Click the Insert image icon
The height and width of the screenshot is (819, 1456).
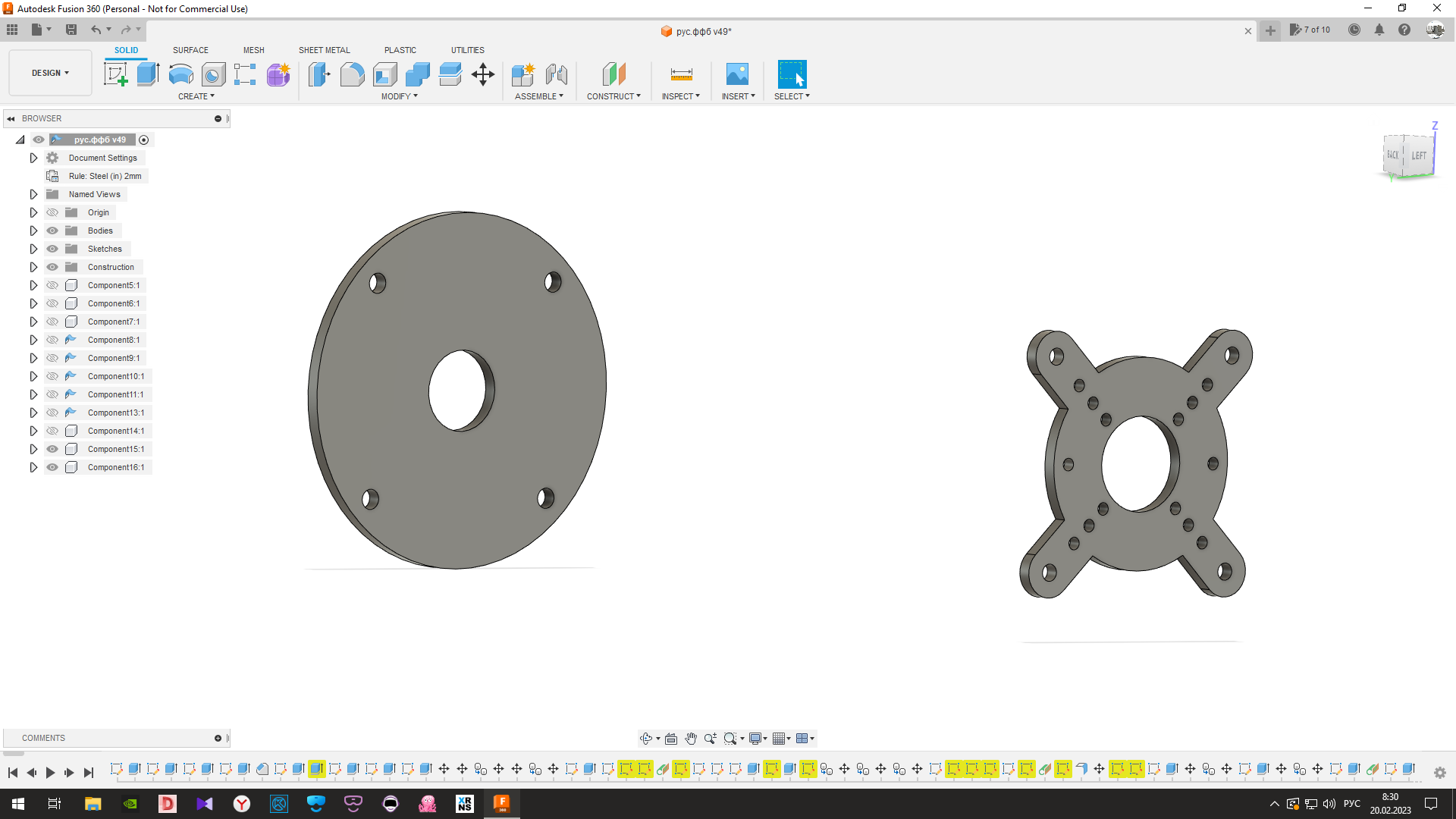[736, 74]
